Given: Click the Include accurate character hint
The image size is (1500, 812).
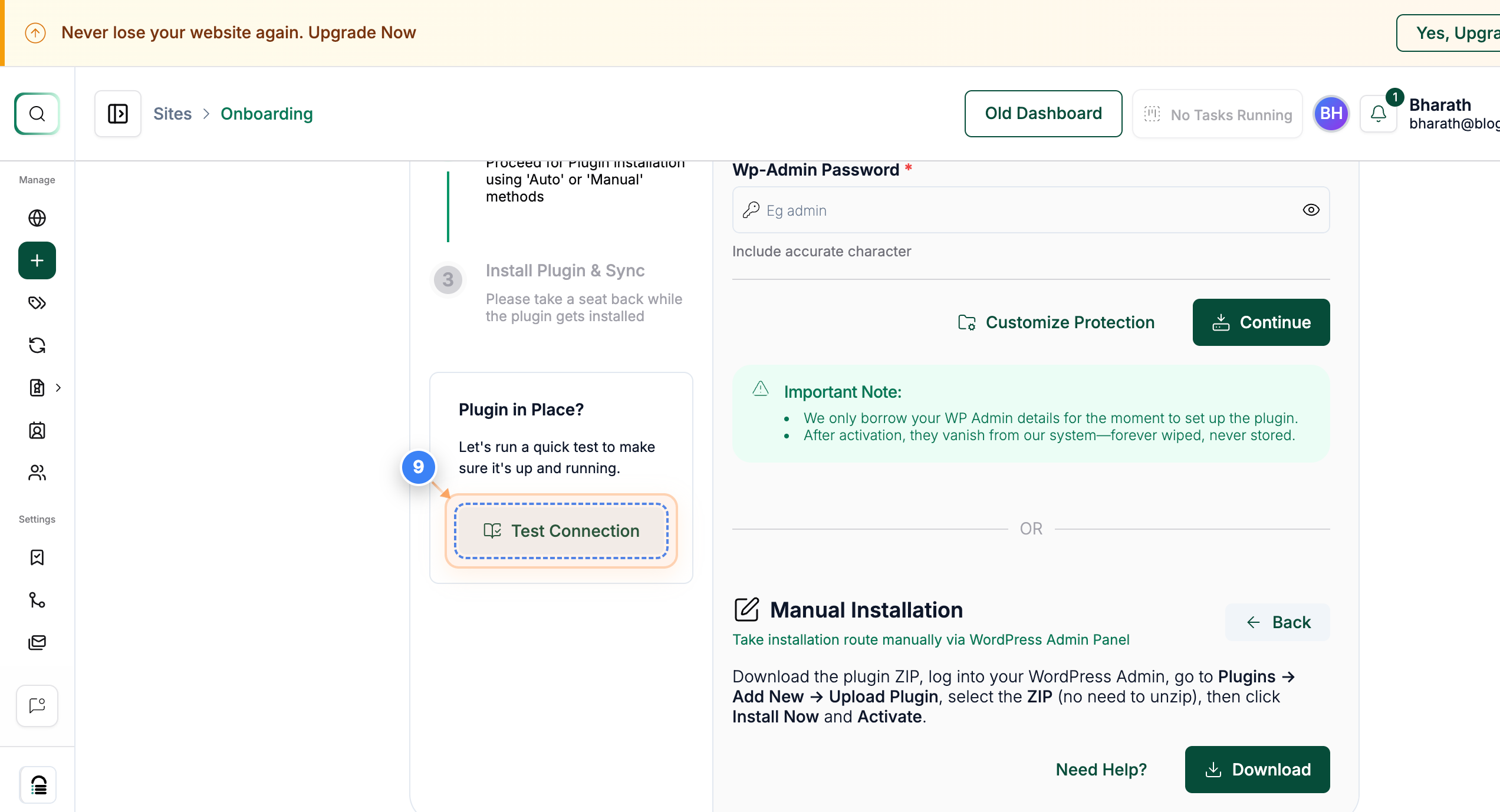Looking at the screenshot, I should pos(821,252).
